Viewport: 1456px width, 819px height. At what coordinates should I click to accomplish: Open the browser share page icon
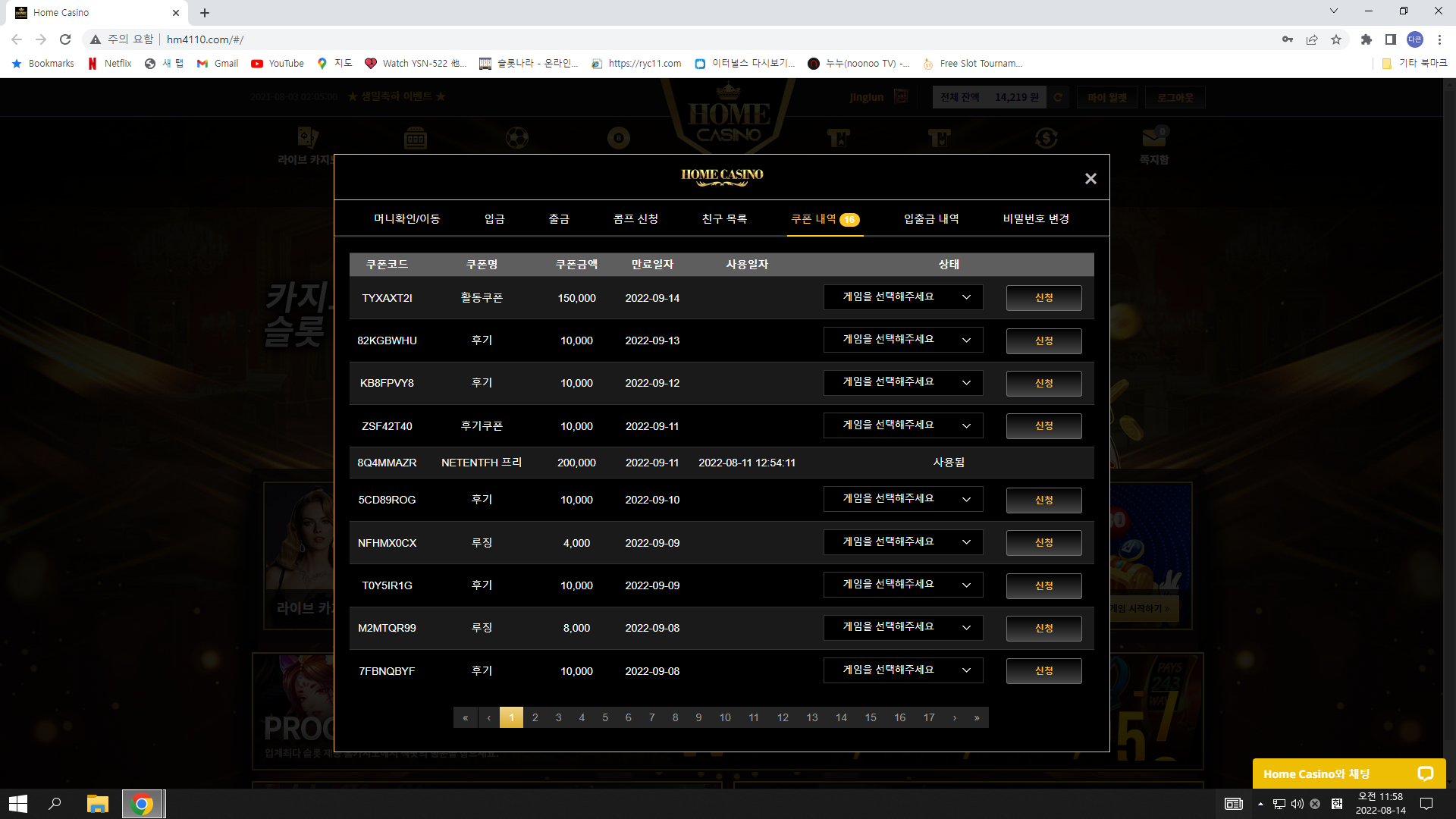pyautogui.click(x=1312, y=39)
